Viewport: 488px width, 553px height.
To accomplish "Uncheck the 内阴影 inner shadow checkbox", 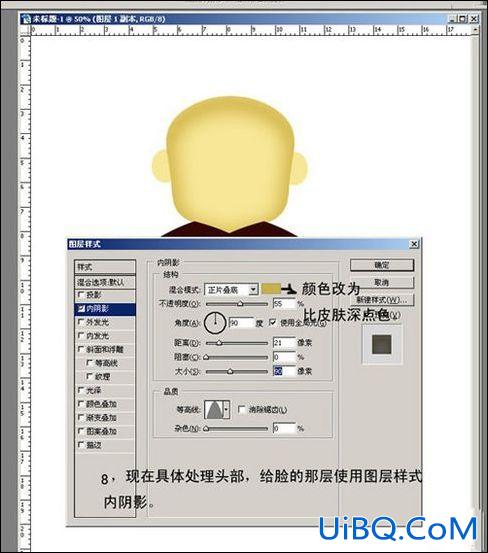I will pos(81,309).
